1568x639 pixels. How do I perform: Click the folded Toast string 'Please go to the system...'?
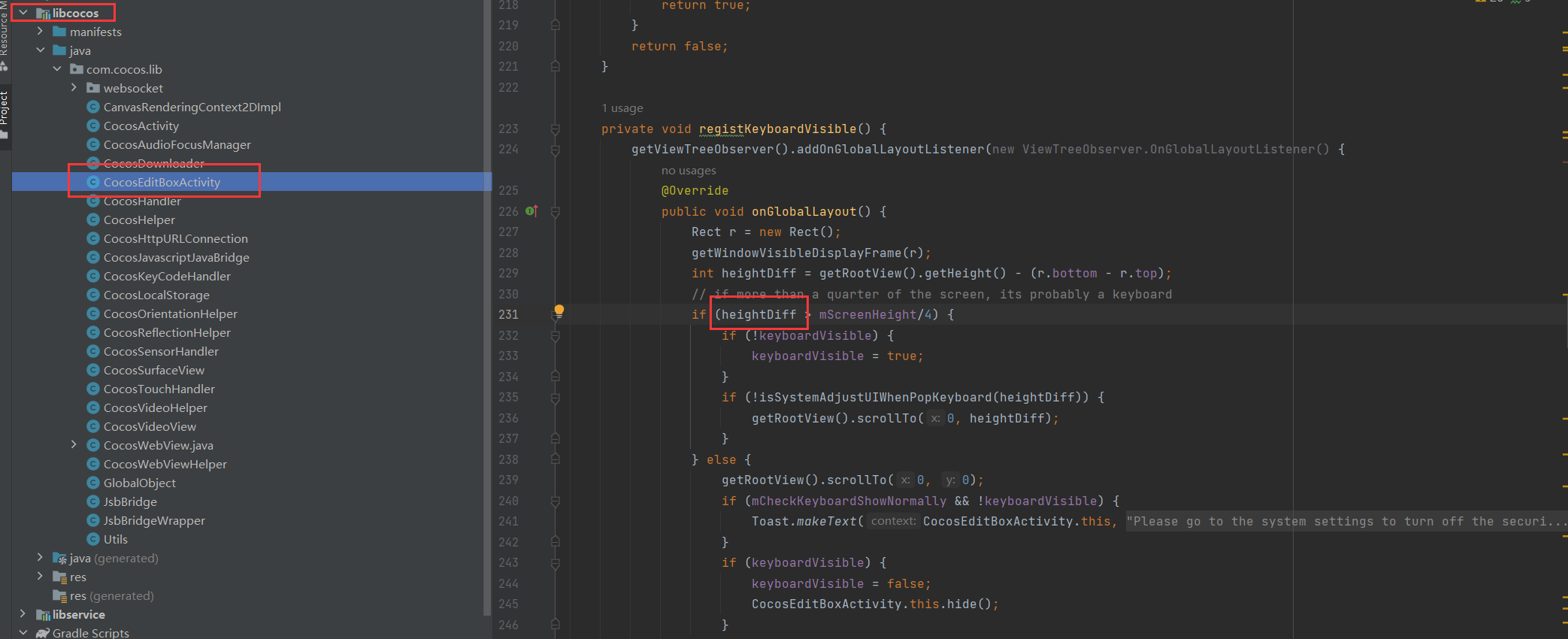tap(1346, 521)
